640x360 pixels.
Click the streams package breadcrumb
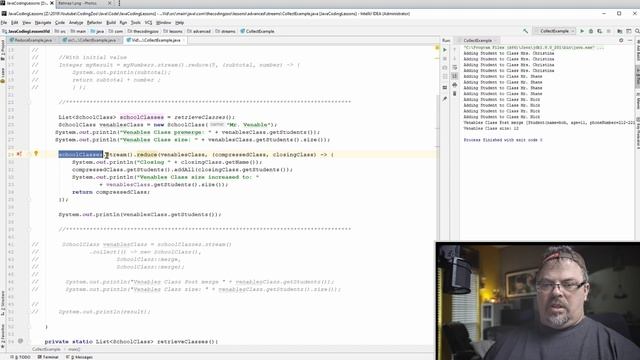[225, 31]
